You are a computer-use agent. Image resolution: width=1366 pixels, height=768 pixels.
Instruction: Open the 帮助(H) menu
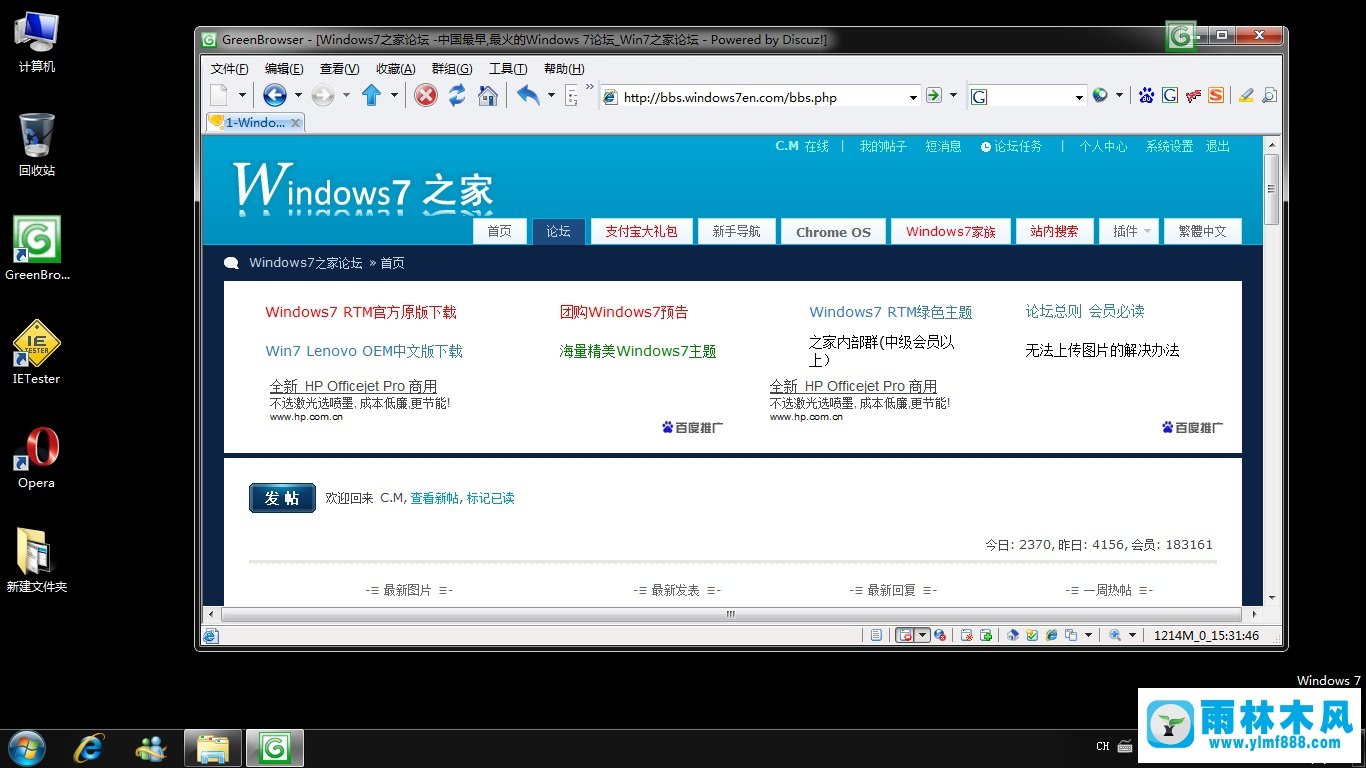tap(564, 68)
